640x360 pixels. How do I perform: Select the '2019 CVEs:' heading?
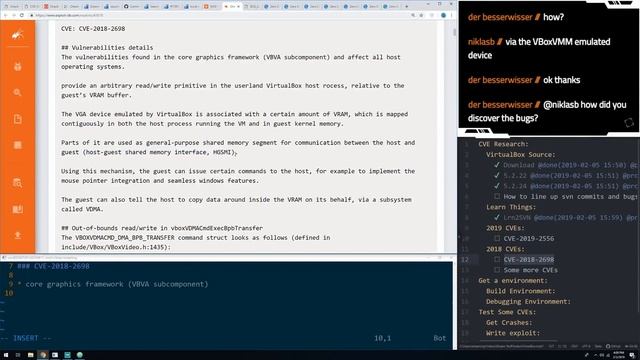(505, 228)
